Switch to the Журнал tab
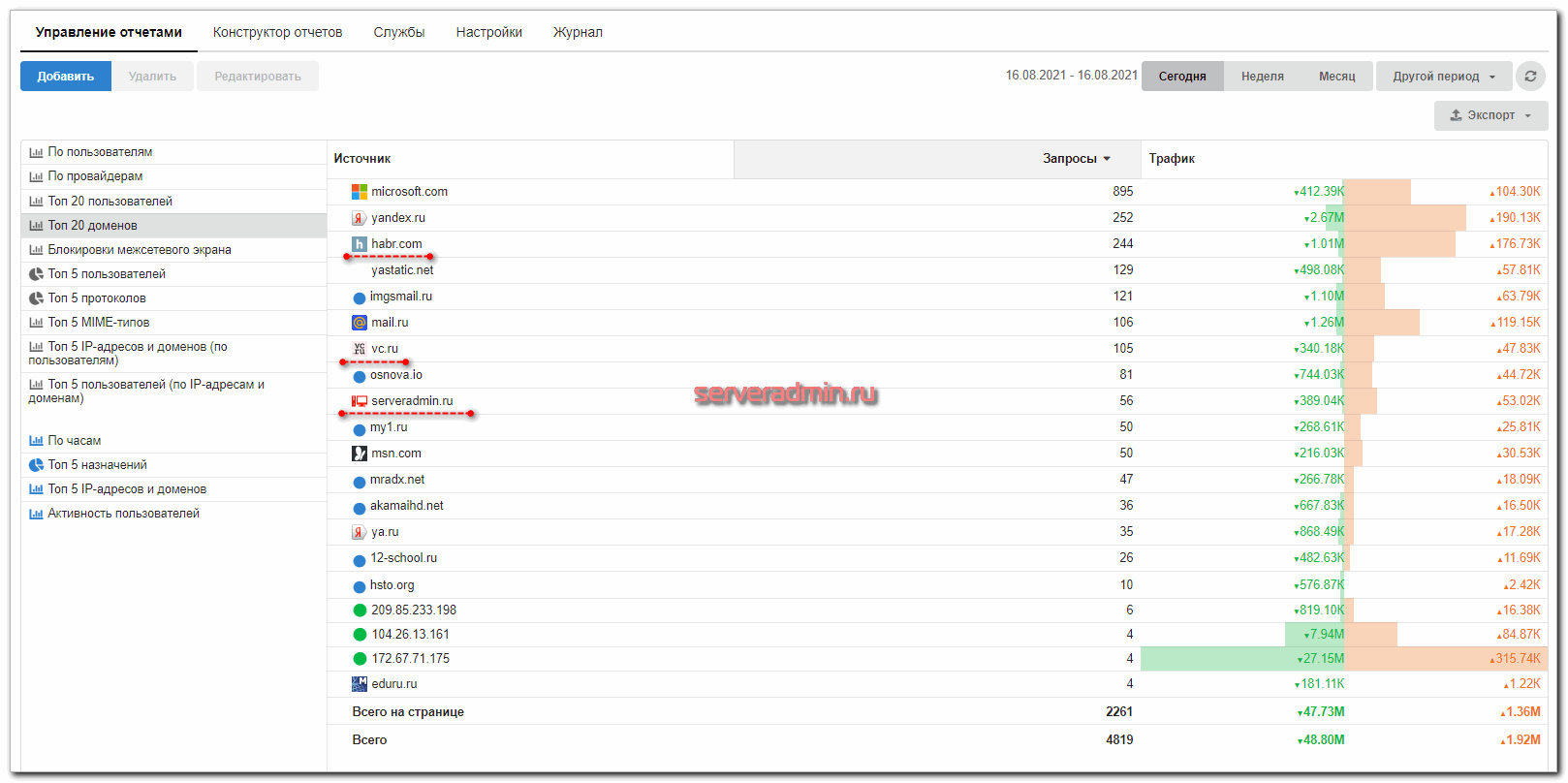The height and width of the screenshot is (783, 1568). [x=578, y=32]
